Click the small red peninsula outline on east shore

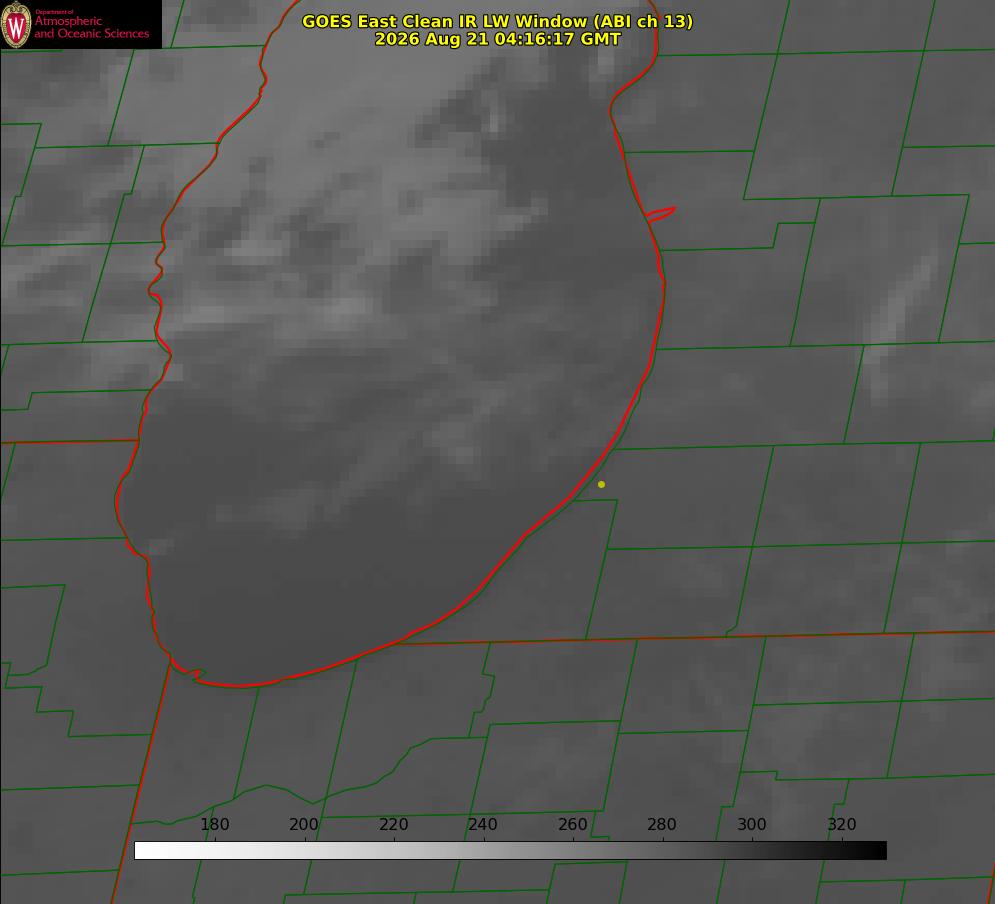[660, 214]
